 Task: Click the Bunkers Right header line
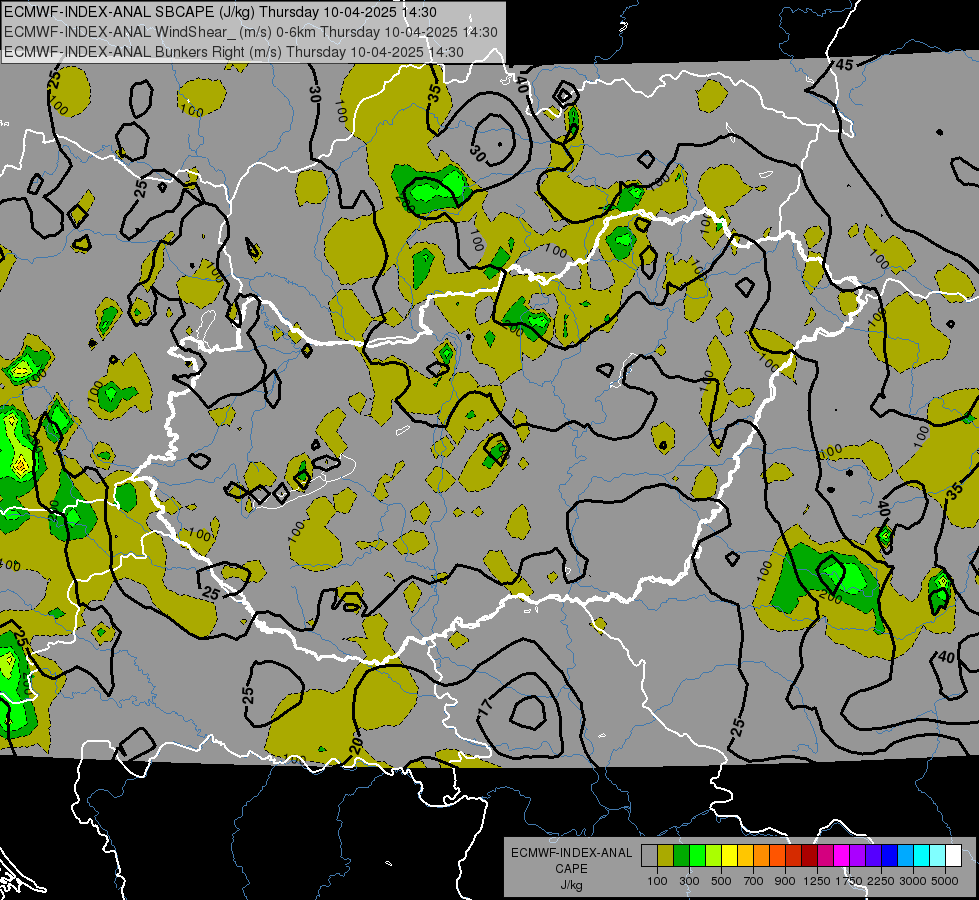234,52
